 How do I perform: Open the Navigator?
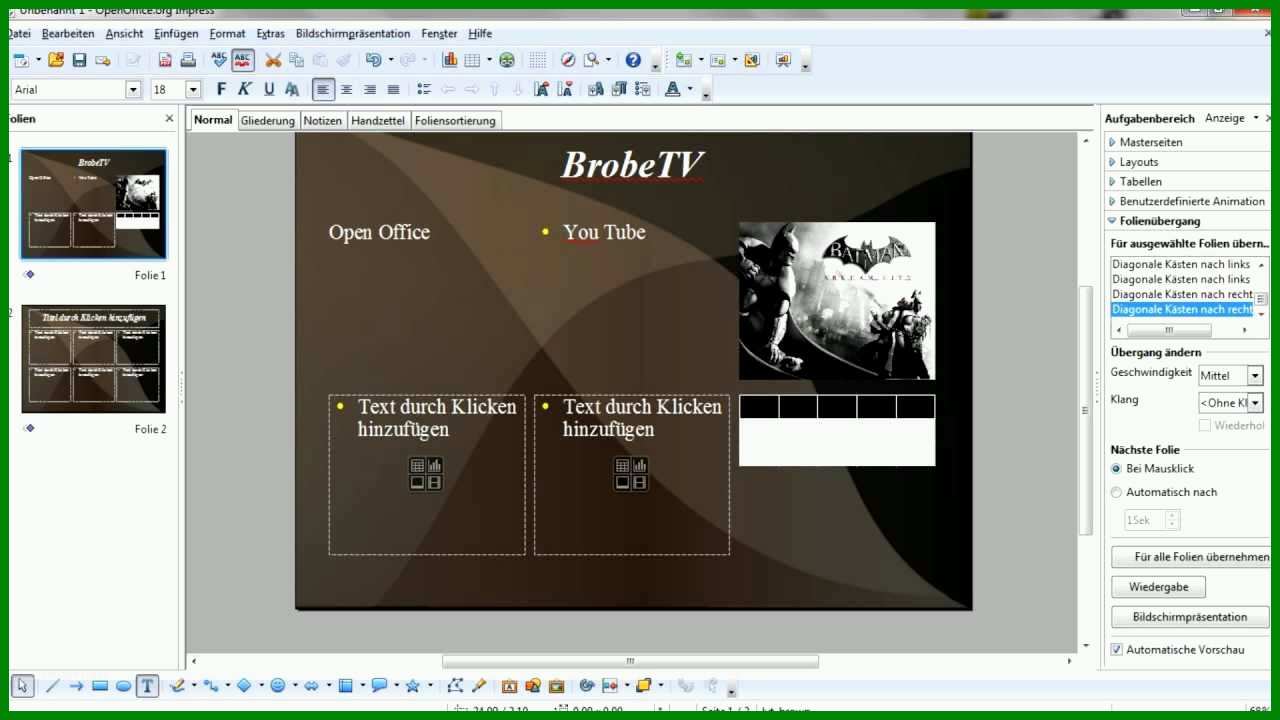tap(568, 60)
